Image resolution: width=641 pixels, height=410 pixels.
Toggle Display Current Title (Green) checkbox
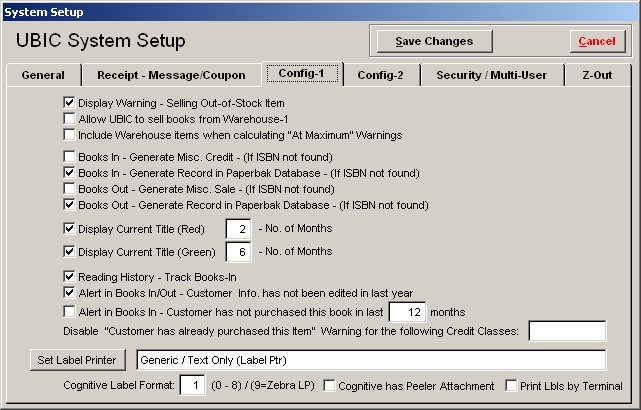click(x=69, y=251)
